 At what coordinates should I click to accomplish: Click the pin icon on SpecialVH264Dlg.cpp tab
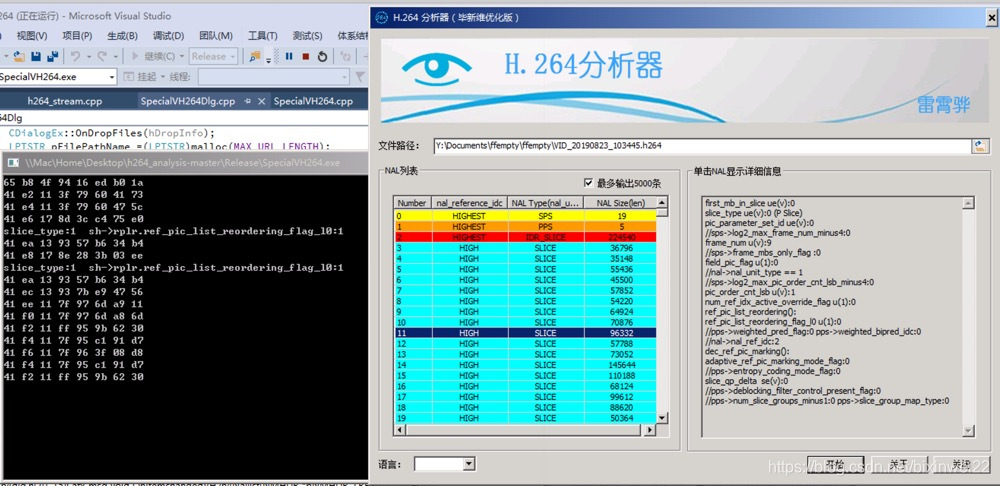point(247,101)
